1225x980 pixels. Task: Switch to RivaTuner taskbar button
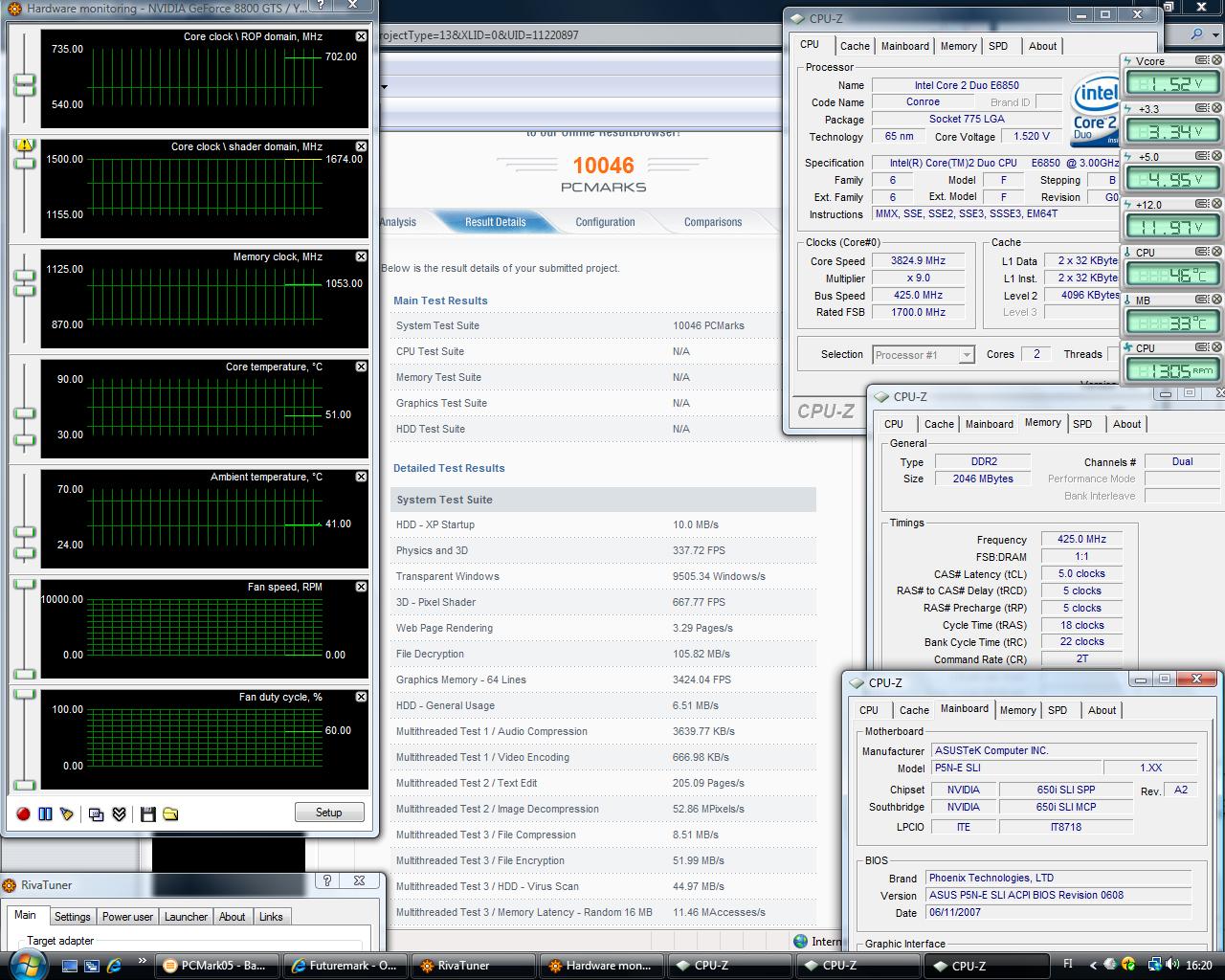coord(474,966)
